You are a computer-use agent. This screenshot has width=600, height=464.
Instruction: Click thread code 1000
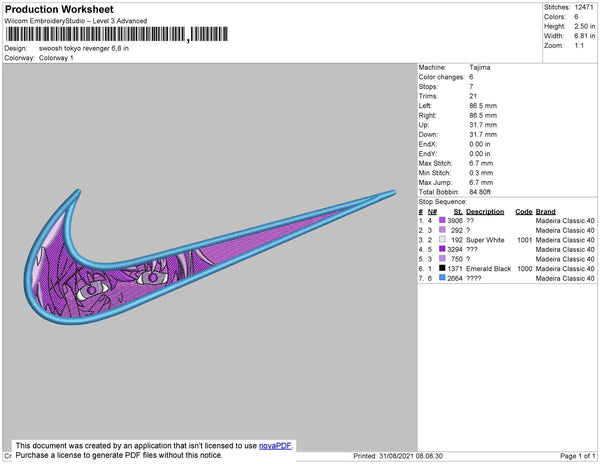[x=525, y=269]
